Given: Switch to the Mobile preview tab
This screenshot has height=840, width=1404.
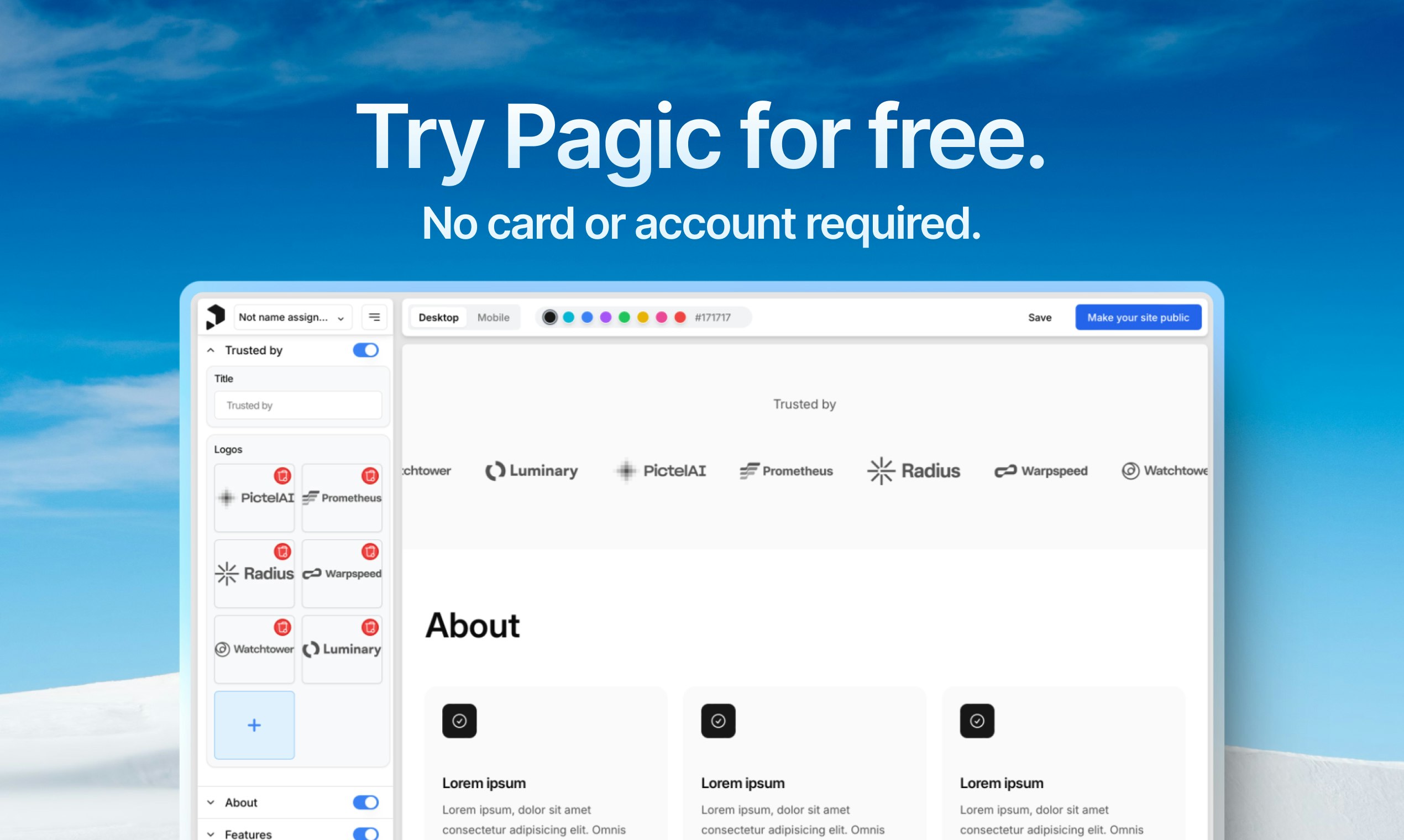Looking at the screenshot, I should 493,317.
